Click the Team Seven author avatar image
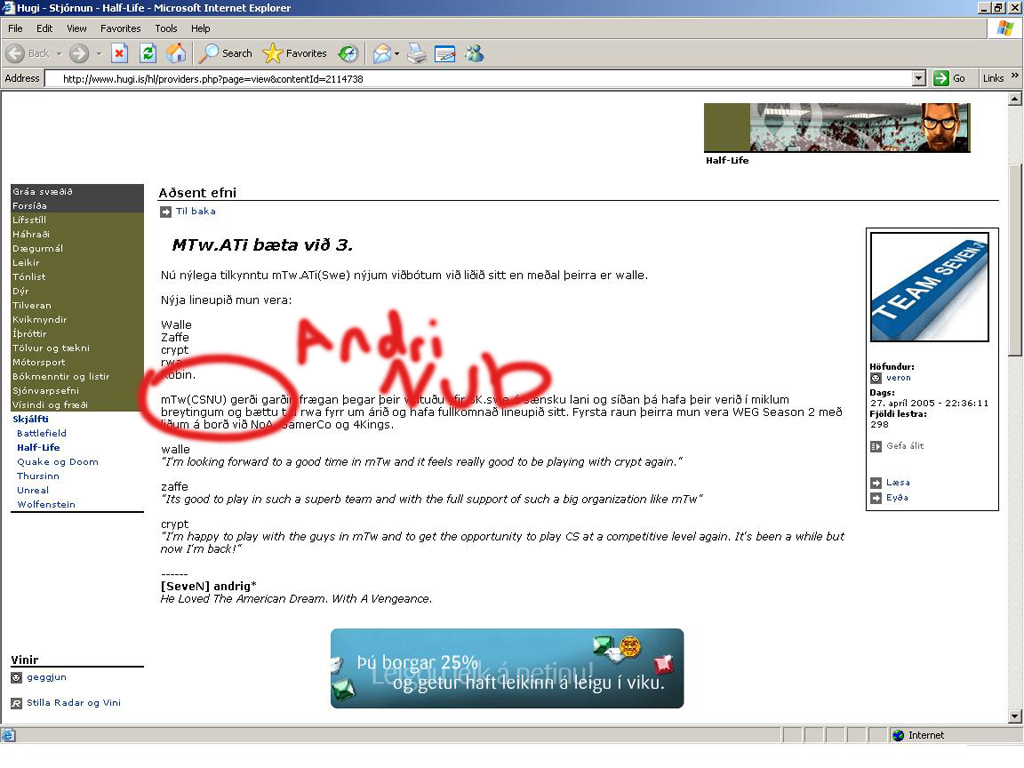The image size is (1024, 768). pos(929,287)
